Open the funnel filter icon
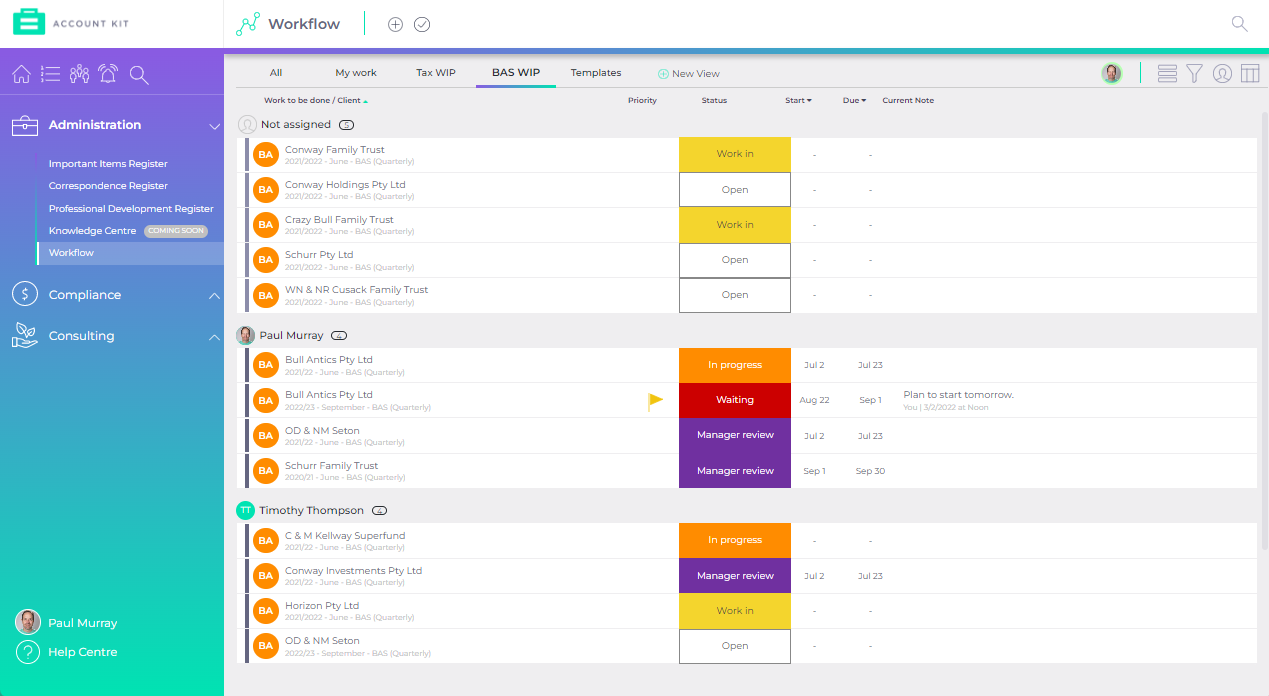The image size is (1269, 696). click(1194, 73)
